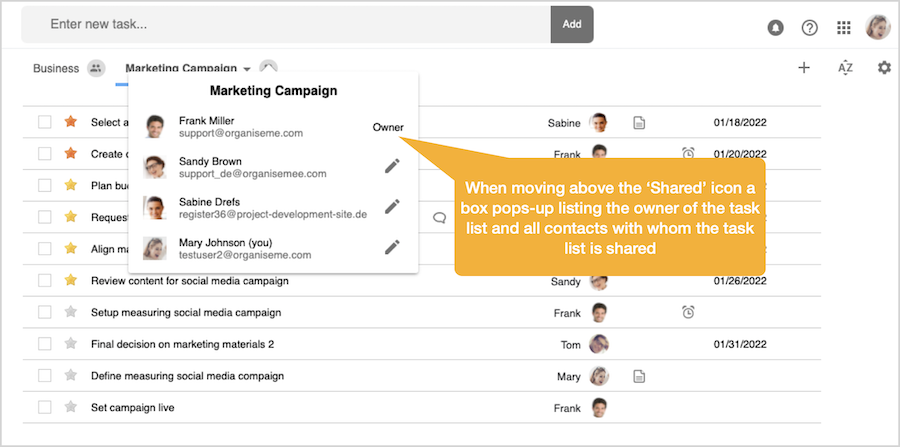The height and width of the screenshot is (447, 900).
Task: Open note icon on Define measuring task
Action: pyautogui.click(x=639, y=377)
